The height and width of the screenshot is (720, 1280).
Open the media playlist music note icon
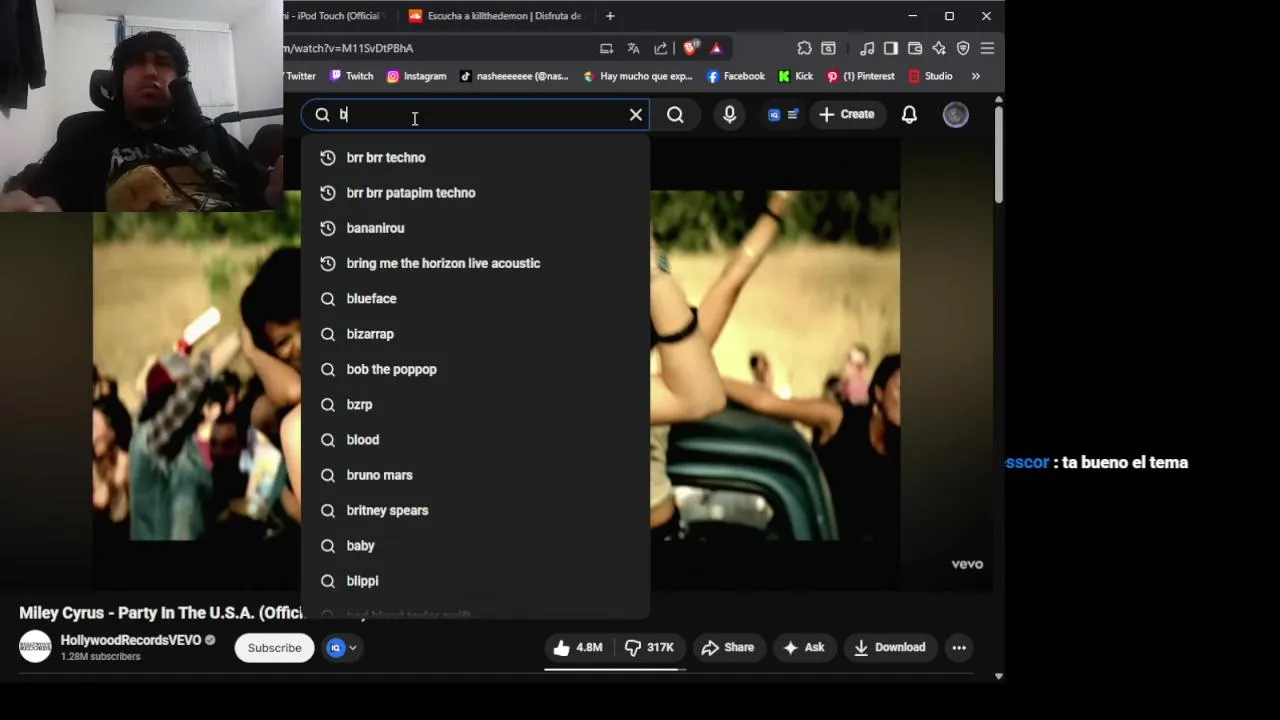[x=867, y=48]
